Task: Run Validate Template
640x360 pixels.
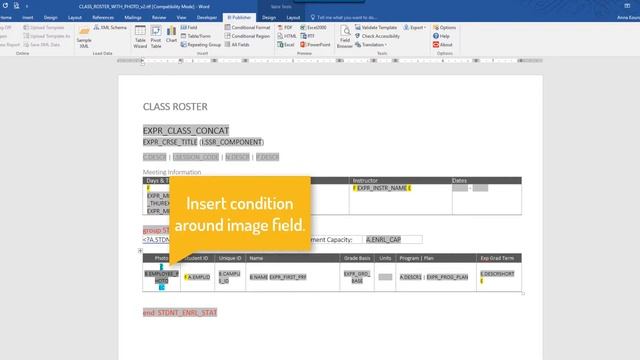Action: tap(376, 27)
